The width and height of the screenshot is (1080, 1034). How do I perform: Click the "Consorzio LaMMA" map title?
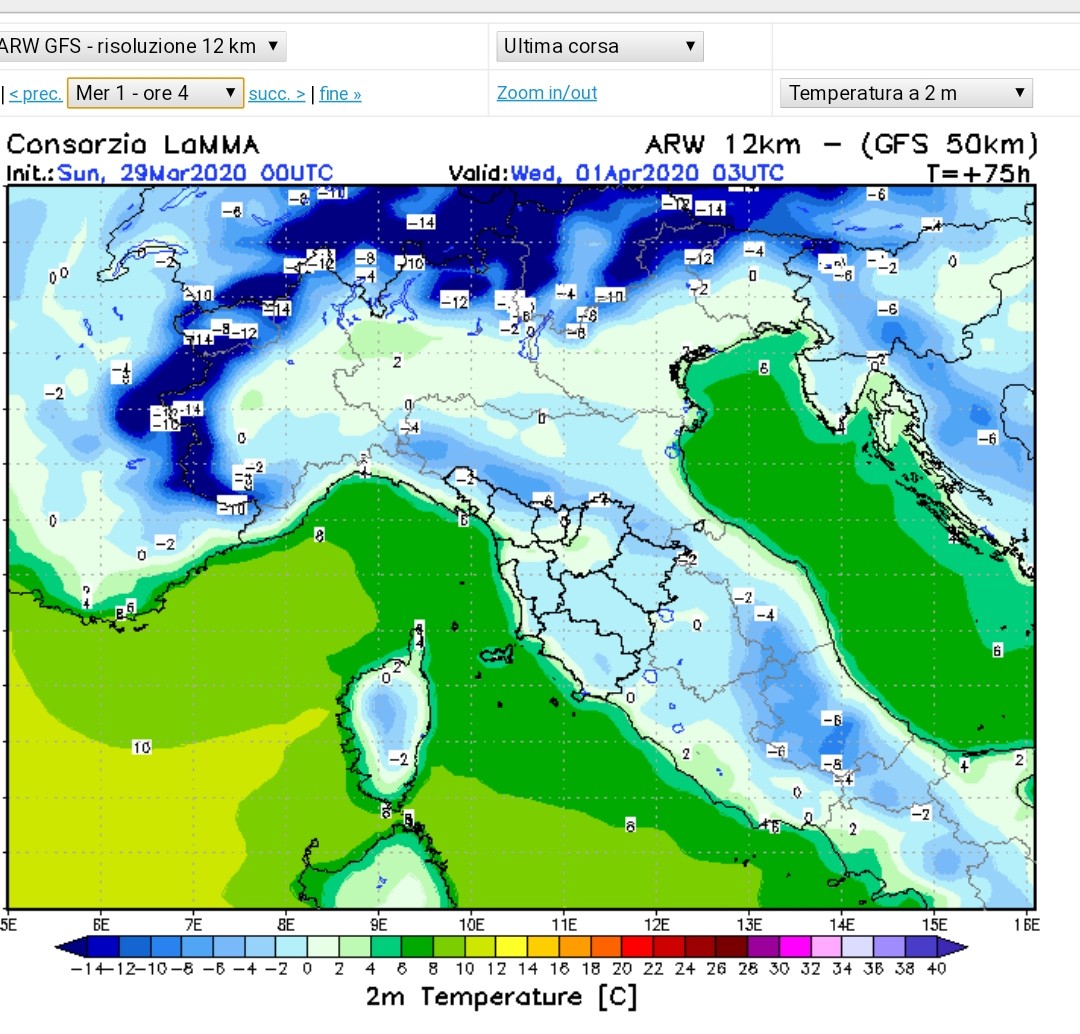coord(133,146)
